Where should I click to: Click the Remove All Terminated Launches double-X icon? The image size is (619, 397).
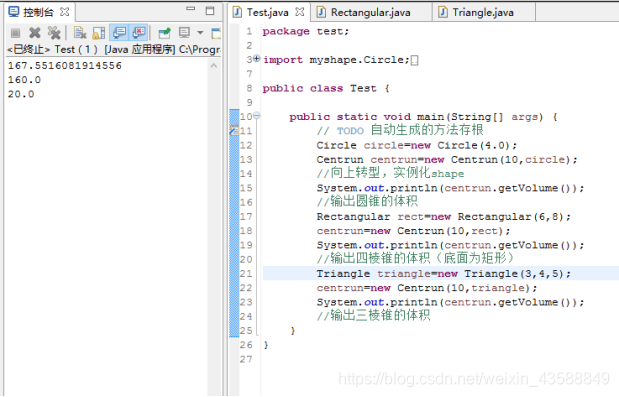click(x=54, y=33)
